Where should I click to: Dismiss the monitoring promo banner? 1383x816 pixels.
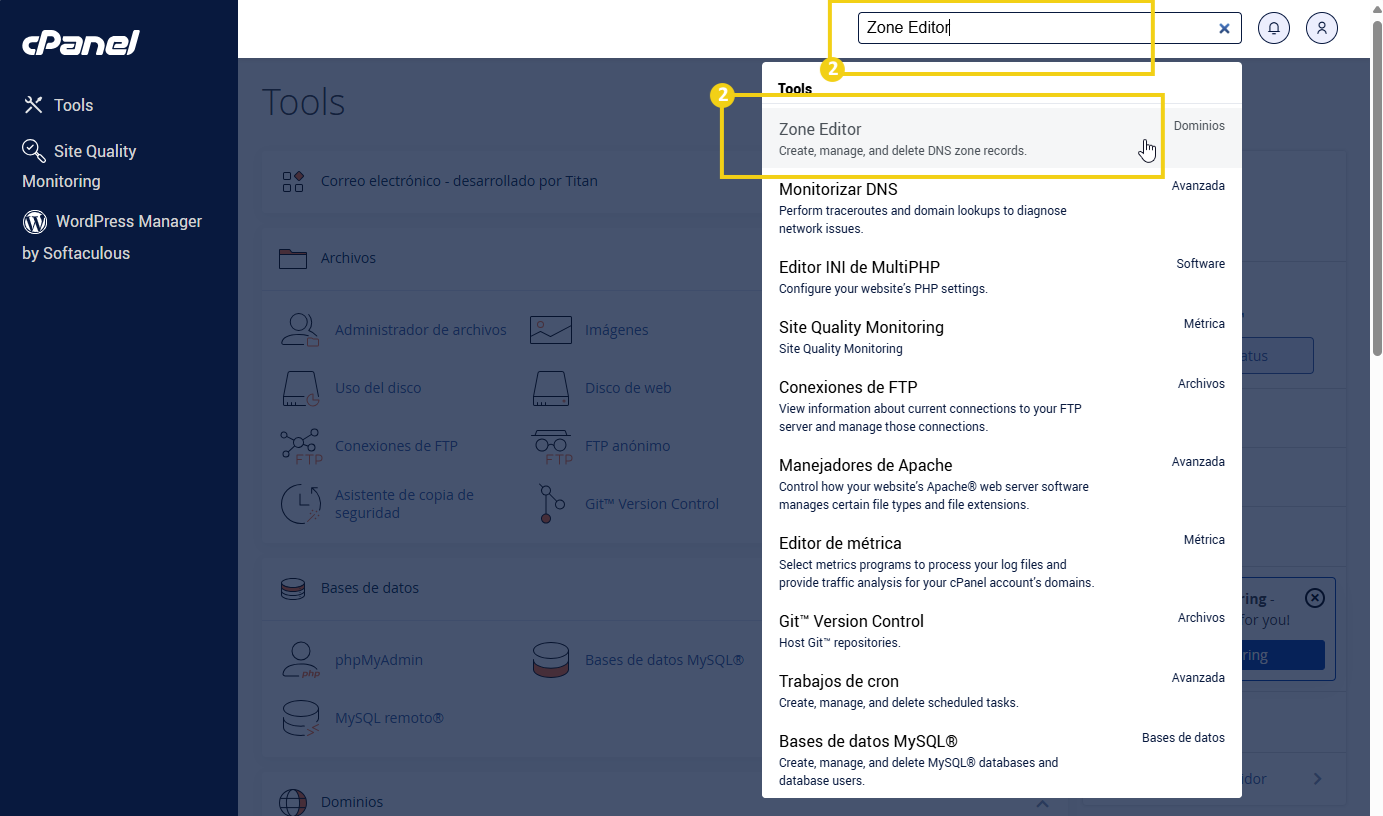(x=1315, y=598)
